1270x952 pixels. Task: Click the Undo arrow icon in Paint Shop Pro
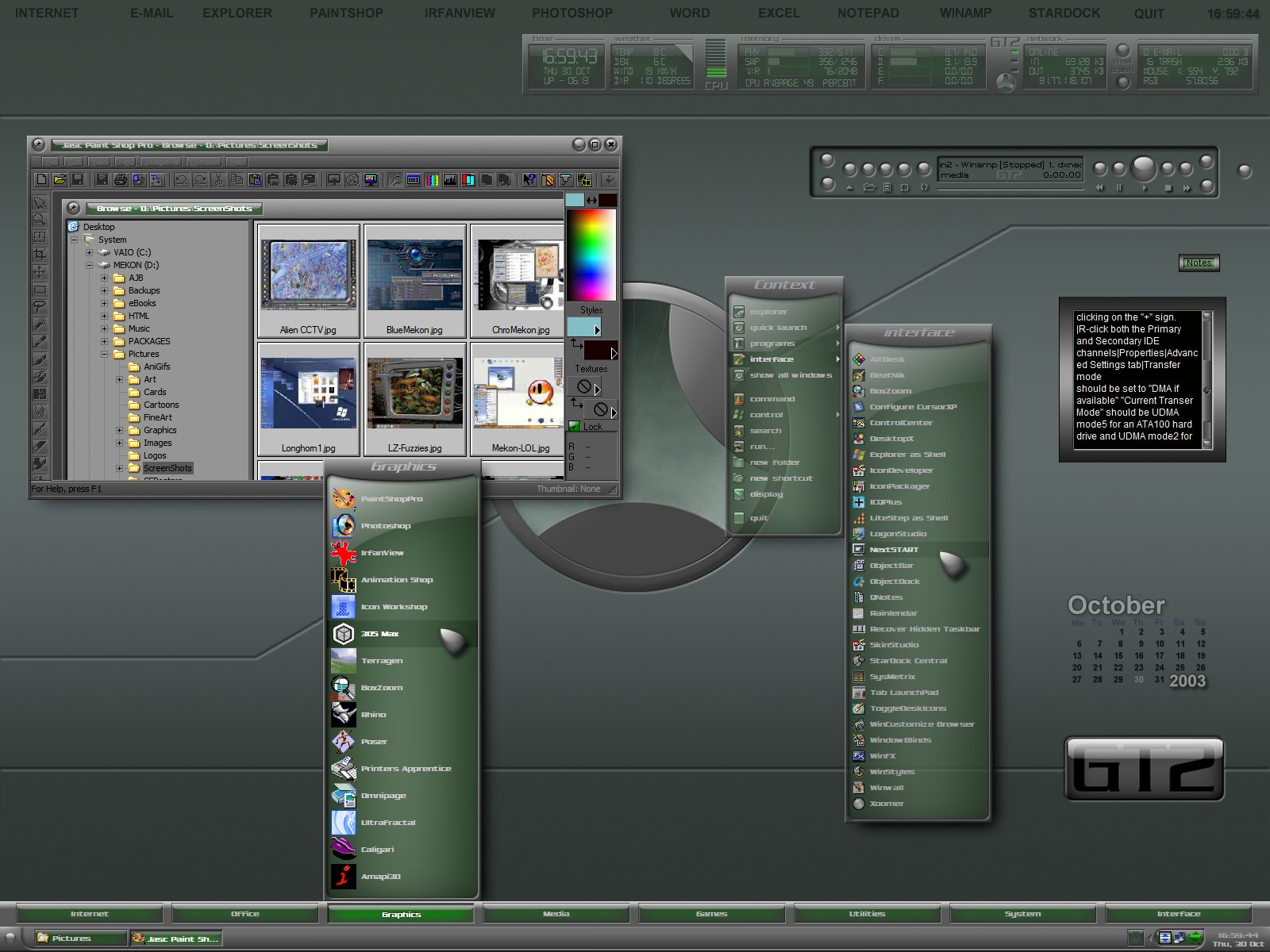181,180
